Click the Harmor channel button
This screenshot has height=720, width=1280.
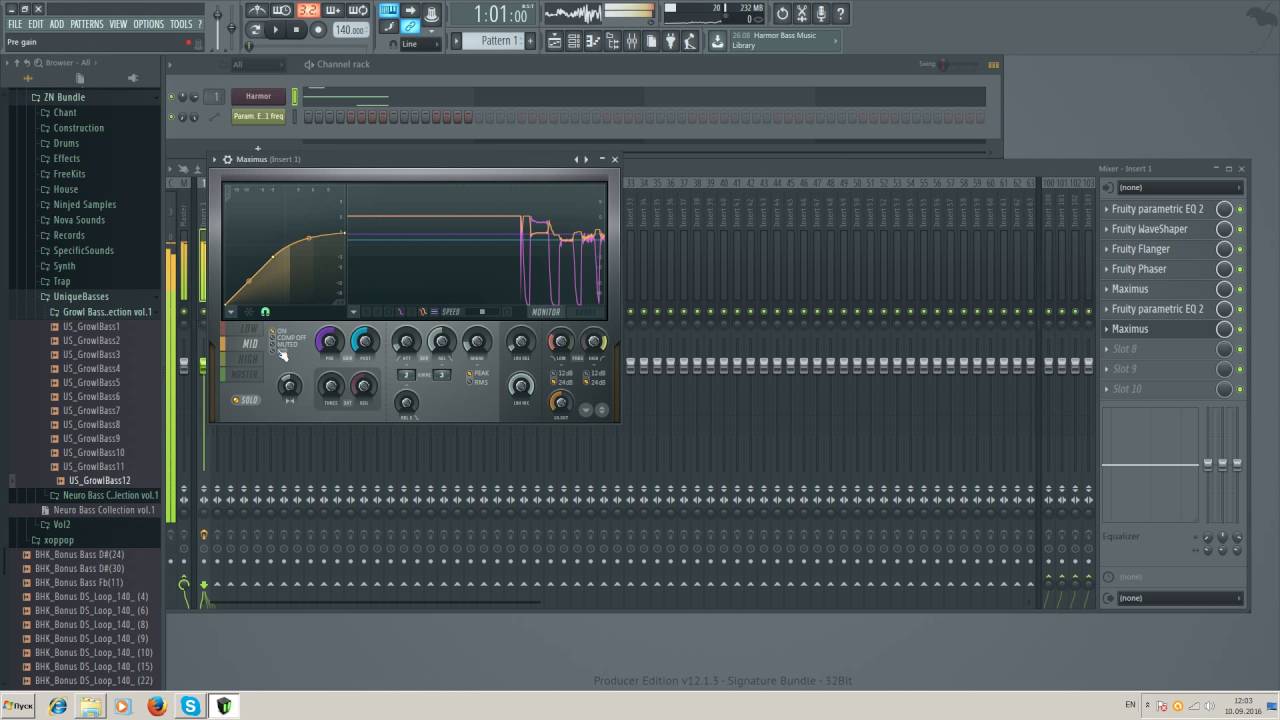point(259,96)
